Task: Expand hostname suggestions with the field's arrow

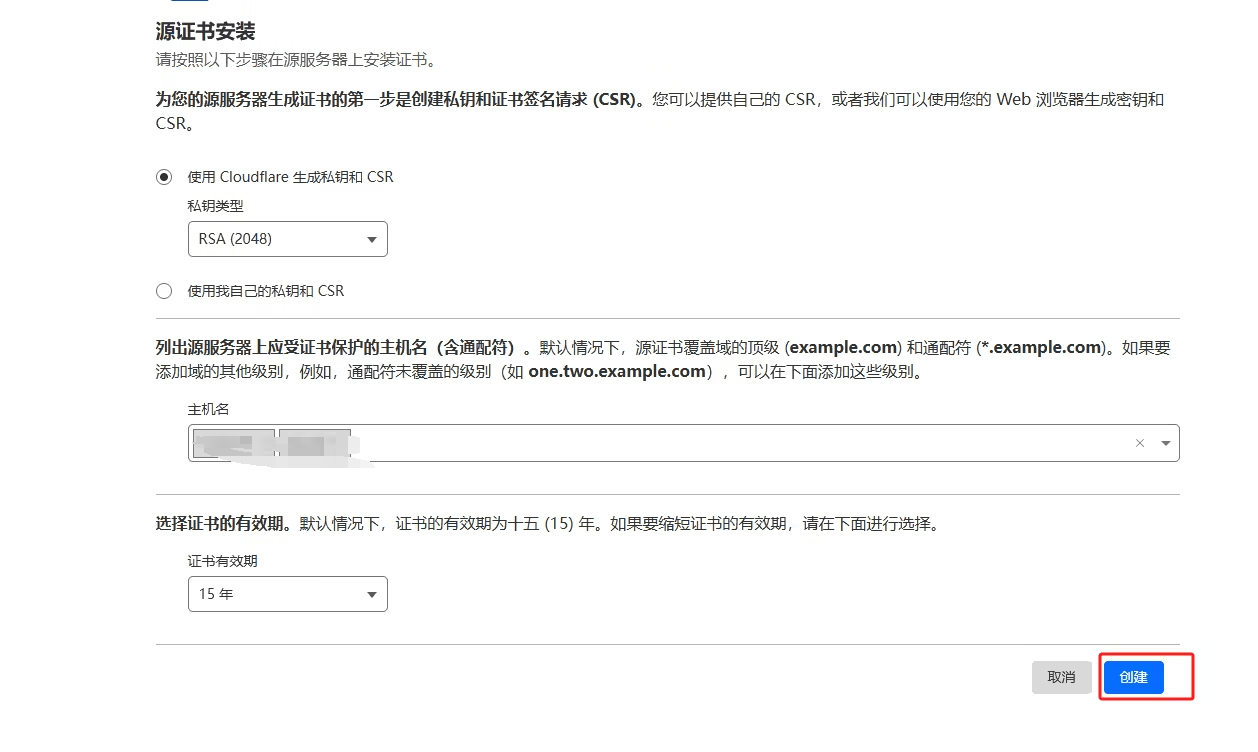Action: point(1165,443)
